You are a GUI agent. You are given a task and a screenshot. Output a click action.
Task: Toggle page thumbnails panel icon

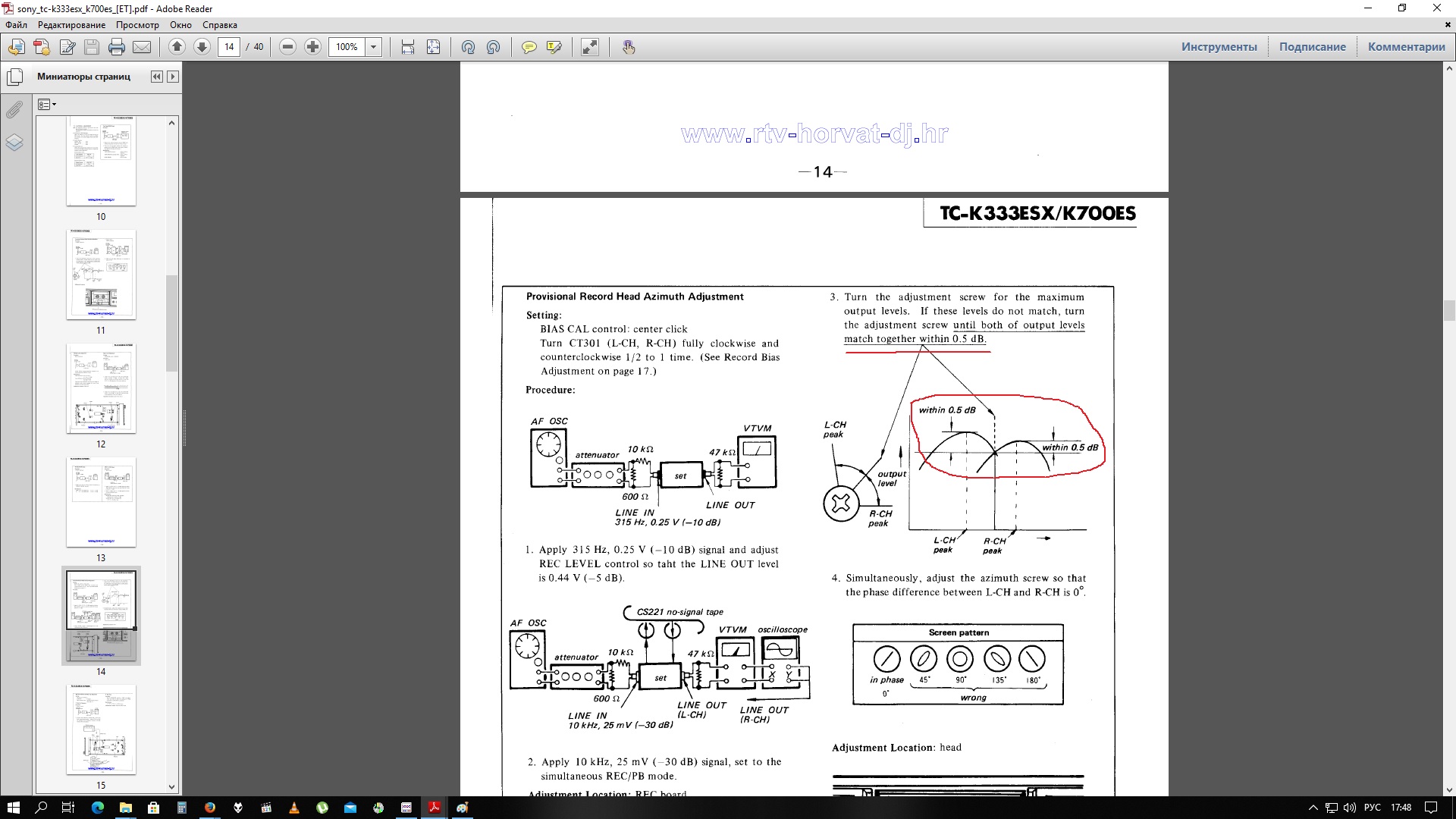pos(14,77)
